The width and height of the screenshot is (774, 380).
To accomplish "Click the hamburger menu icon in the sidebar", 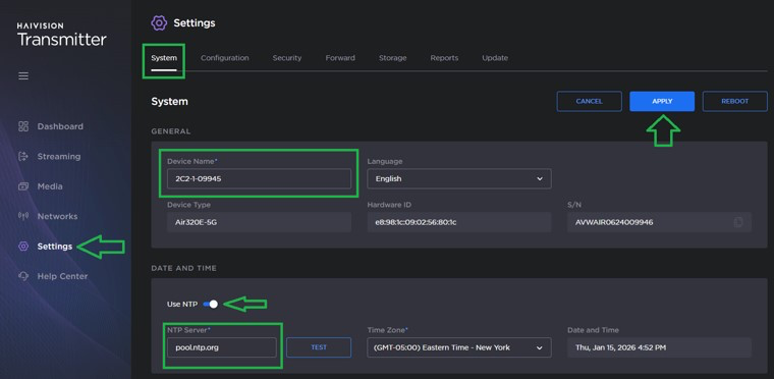I will [x=23, y=76].
